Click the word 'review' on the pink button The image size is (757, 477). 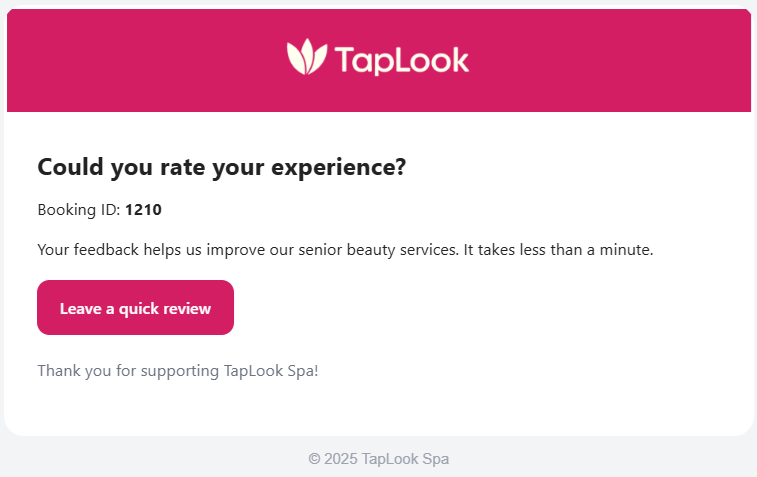pyautogui.click(x=187, y=308)
